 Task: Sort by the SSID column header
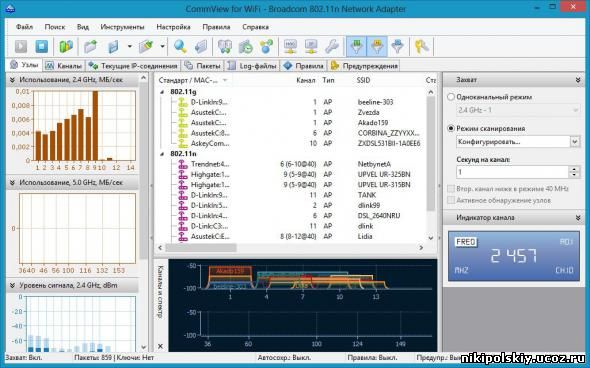[x=363, y=80]
